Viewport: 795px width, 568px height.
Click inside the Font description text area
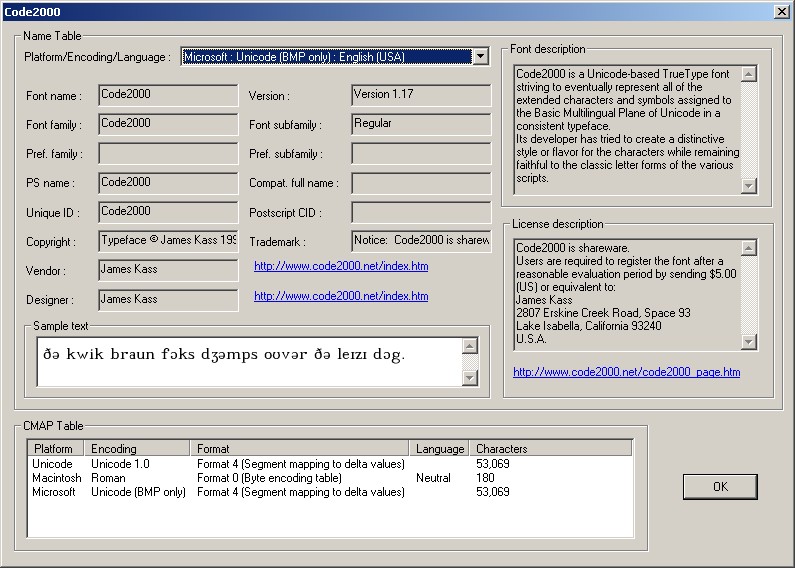tap(627, 129)
